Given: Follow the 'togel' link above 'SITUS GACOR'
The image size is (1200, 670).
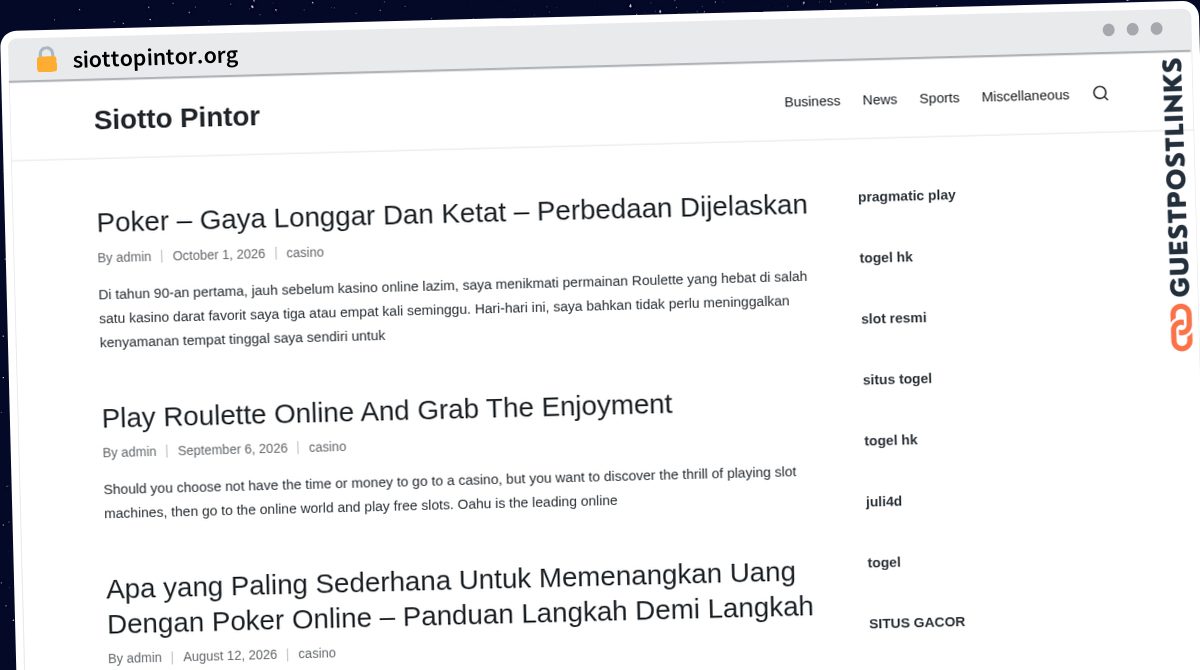Looking at the screenshot, I should pyautogui.click(x=884, y=562).
